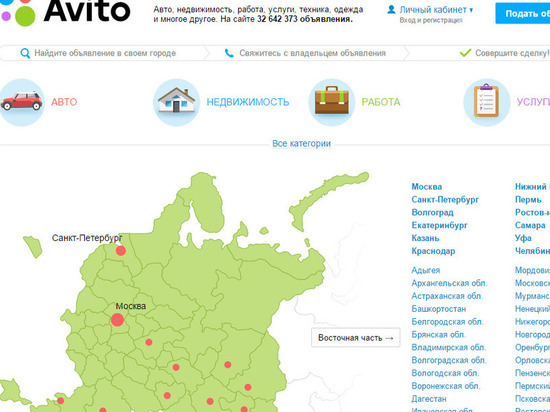The height and width of the screenshot is (412, 550).
Task: Click the magnifier search icon
Action: tap(25, 53)
